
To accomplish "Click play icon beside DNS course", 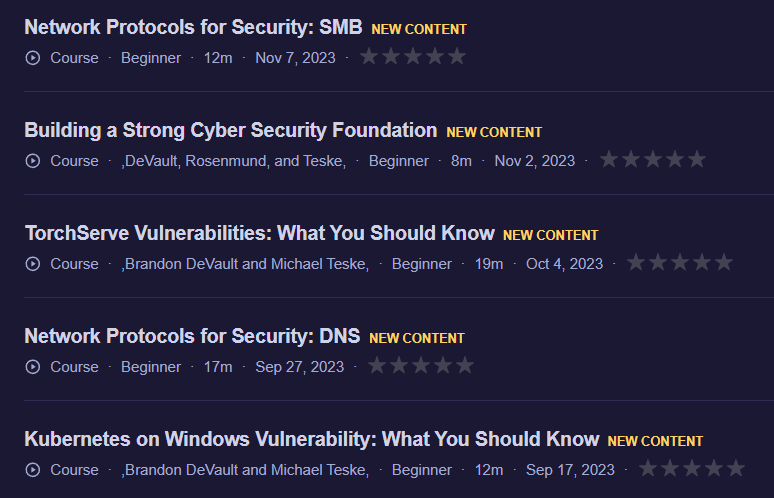I will coord(33,367).
